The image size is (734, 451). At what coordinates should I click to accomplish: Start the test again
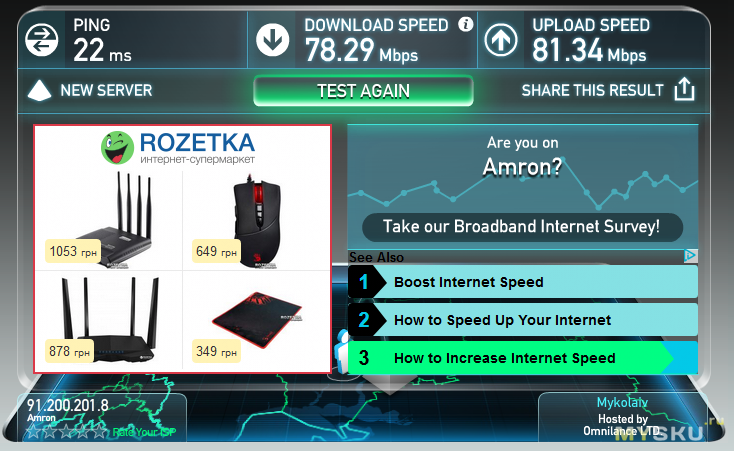(363, 91)
